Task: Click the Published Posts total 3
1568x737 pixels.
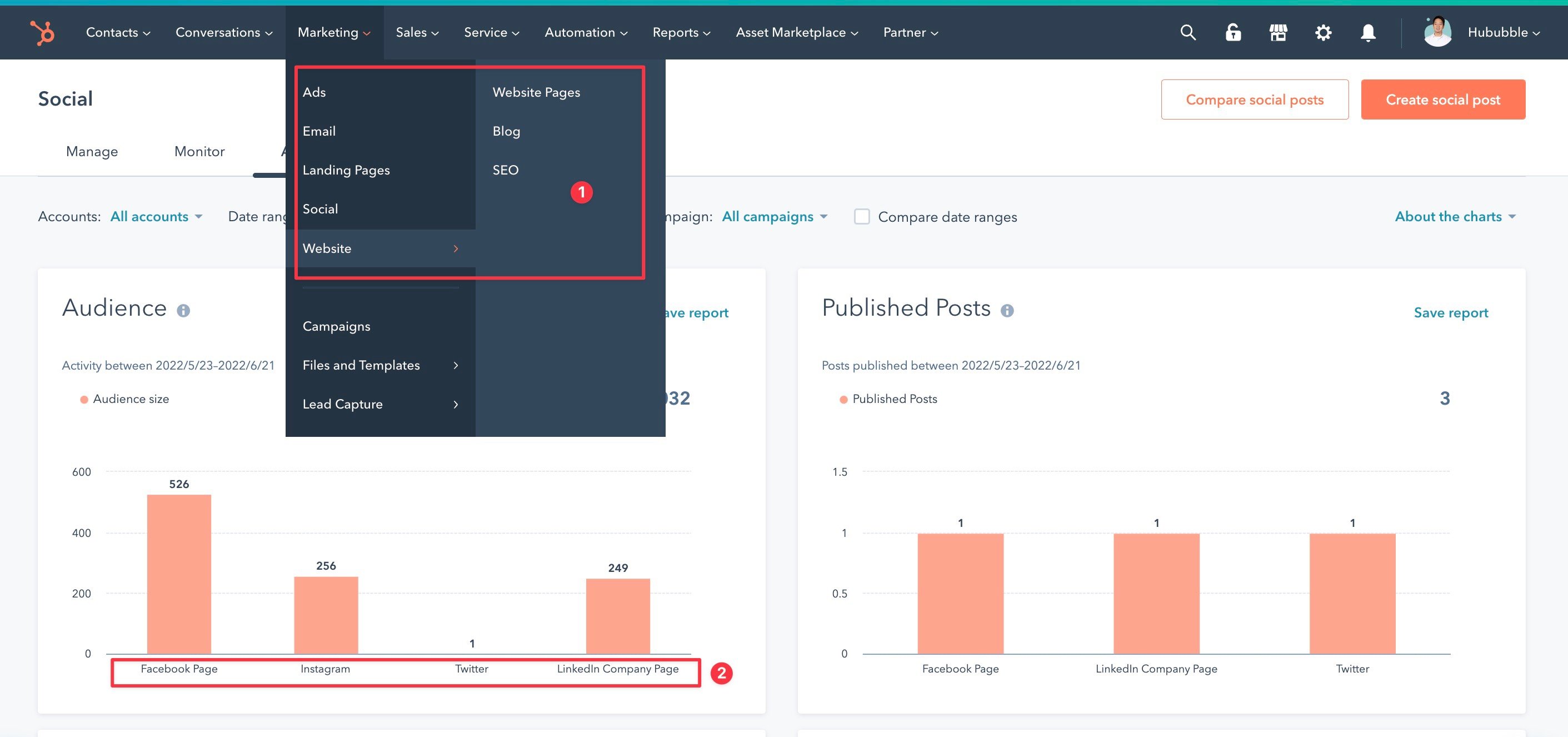Action: [1445, 399]
